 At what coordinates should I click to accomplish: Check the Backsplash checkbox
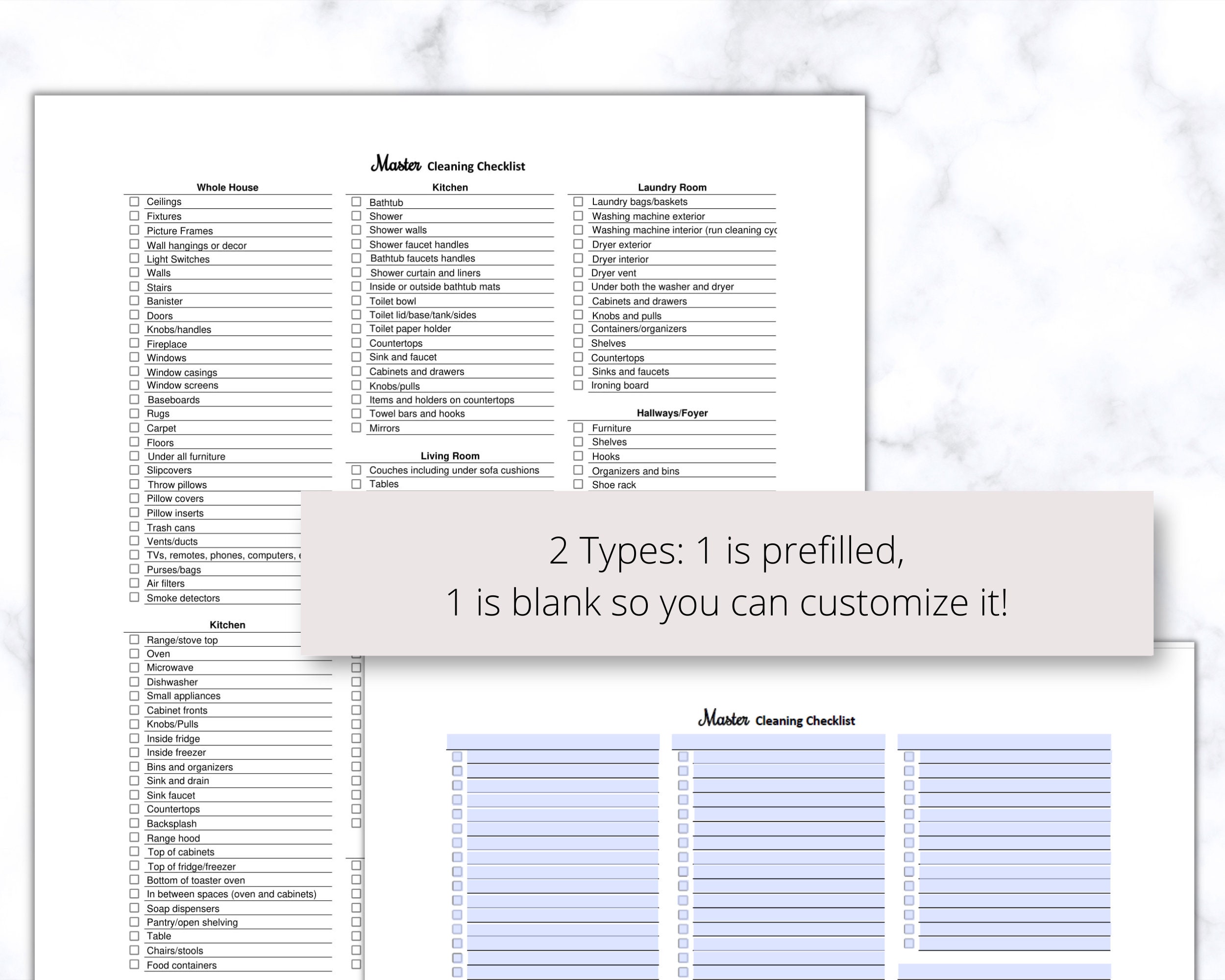point(134,823)
